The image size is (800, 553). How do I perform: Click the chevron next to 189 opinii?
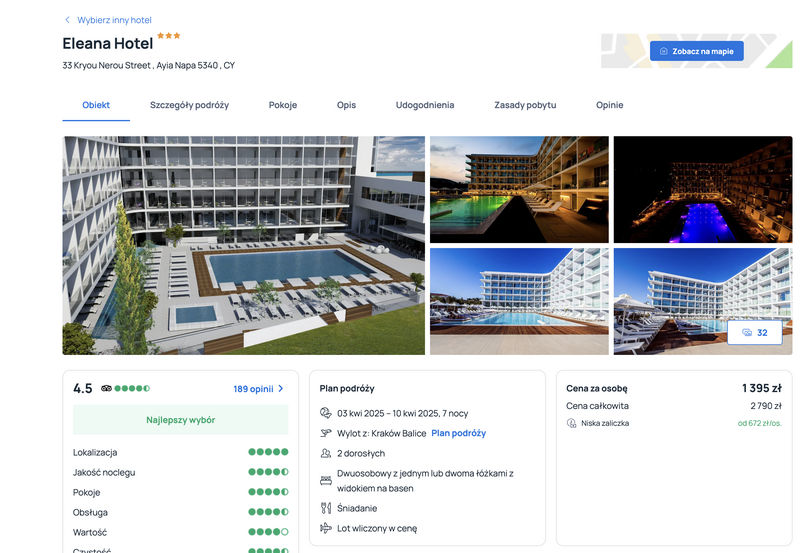click(281, 389)
